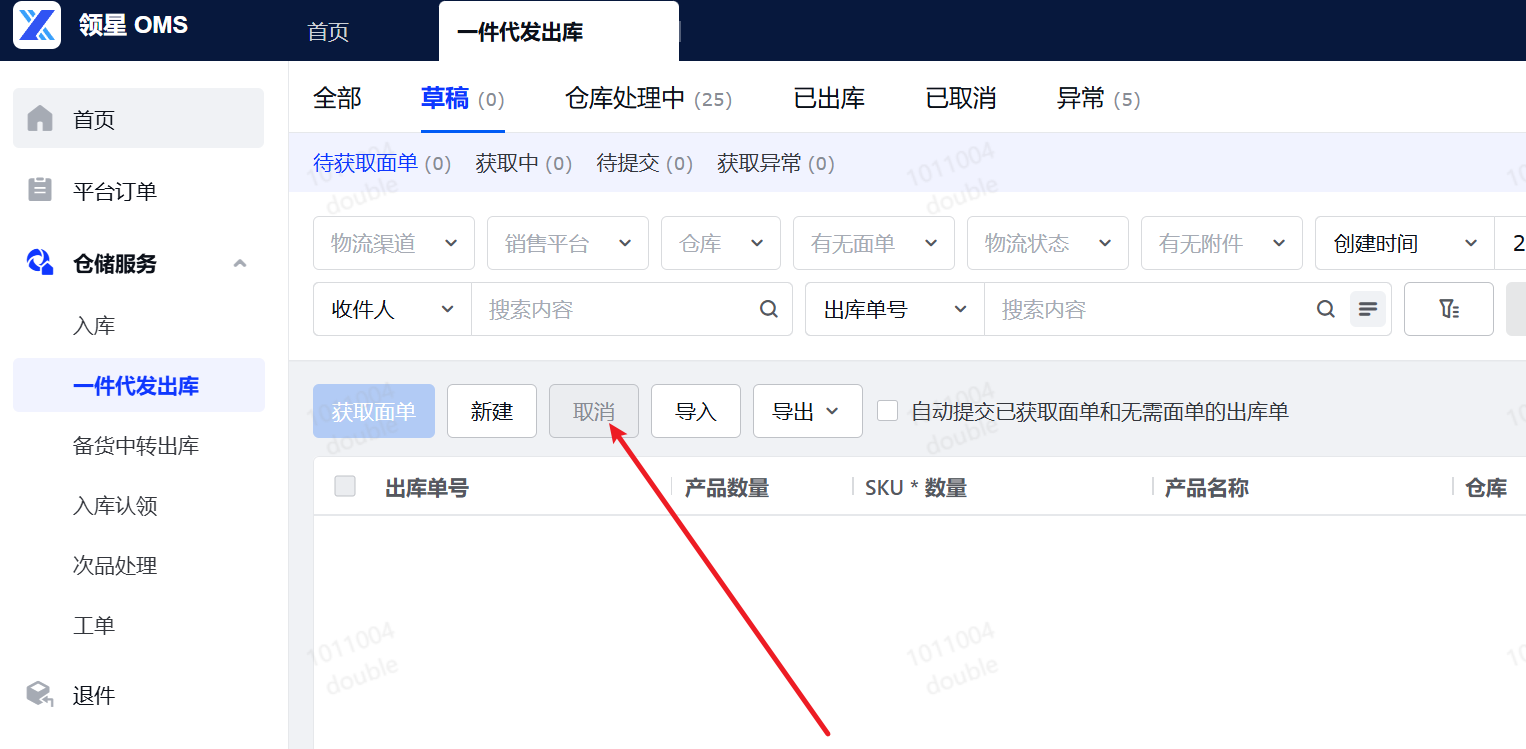Image resolution: width=1526 pixels, height=749 pixels.
Task: Select the 一件代发出库 top tab
Action: (558, 32)
